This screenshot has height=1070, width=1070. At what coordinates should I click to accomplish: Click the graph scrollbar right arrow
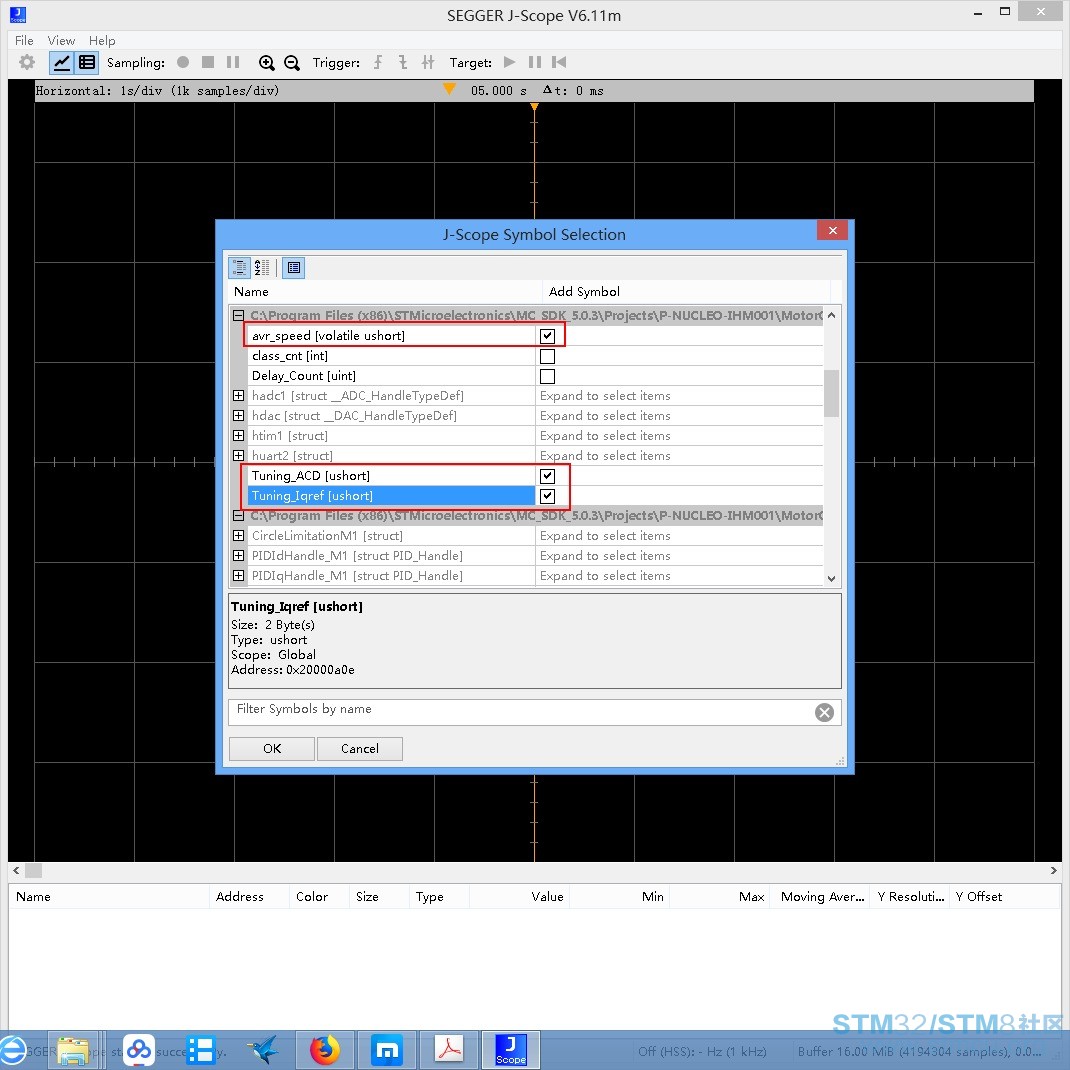1053,870
